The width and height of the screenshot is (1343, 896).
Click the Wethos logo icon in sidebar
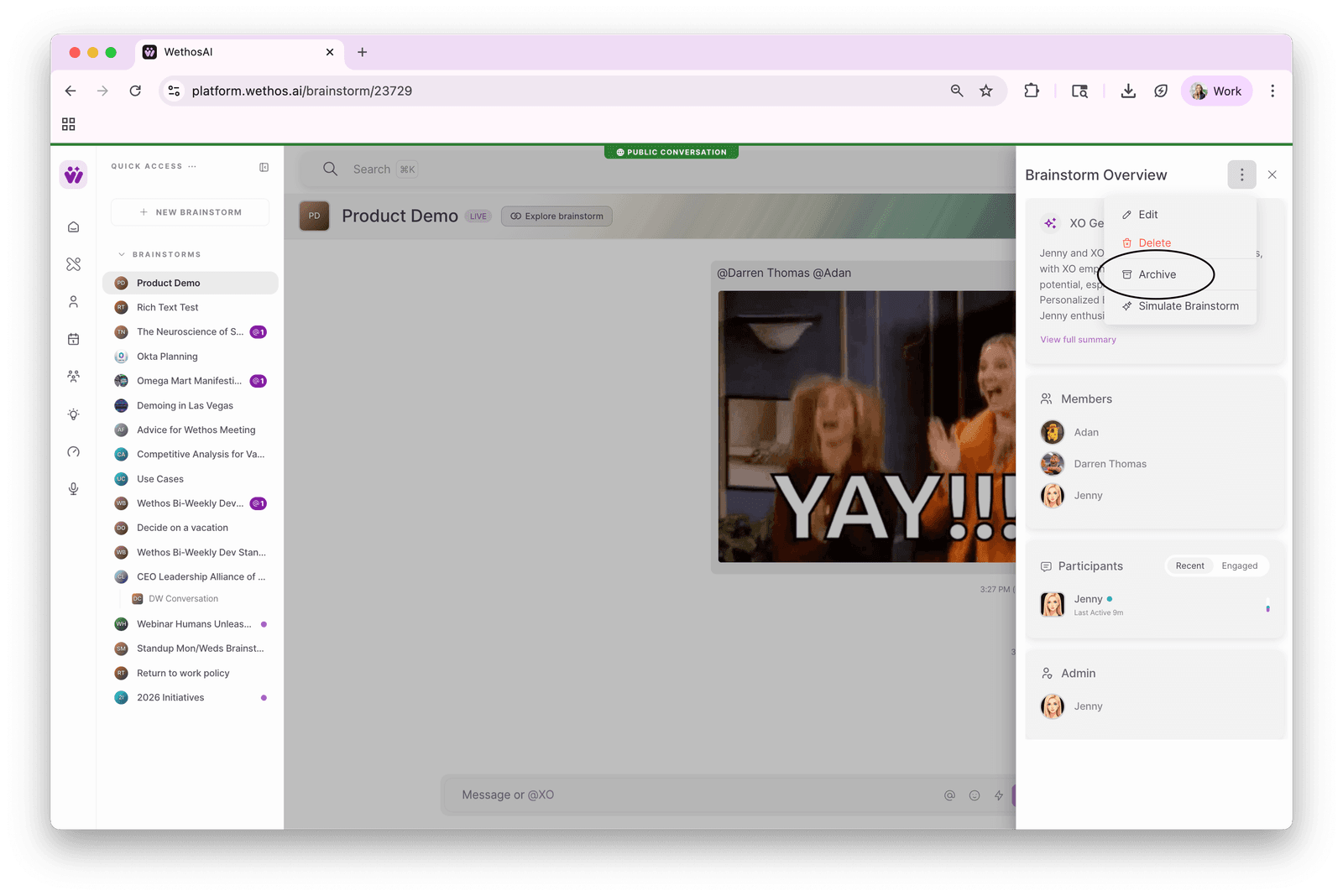[74, 175]
